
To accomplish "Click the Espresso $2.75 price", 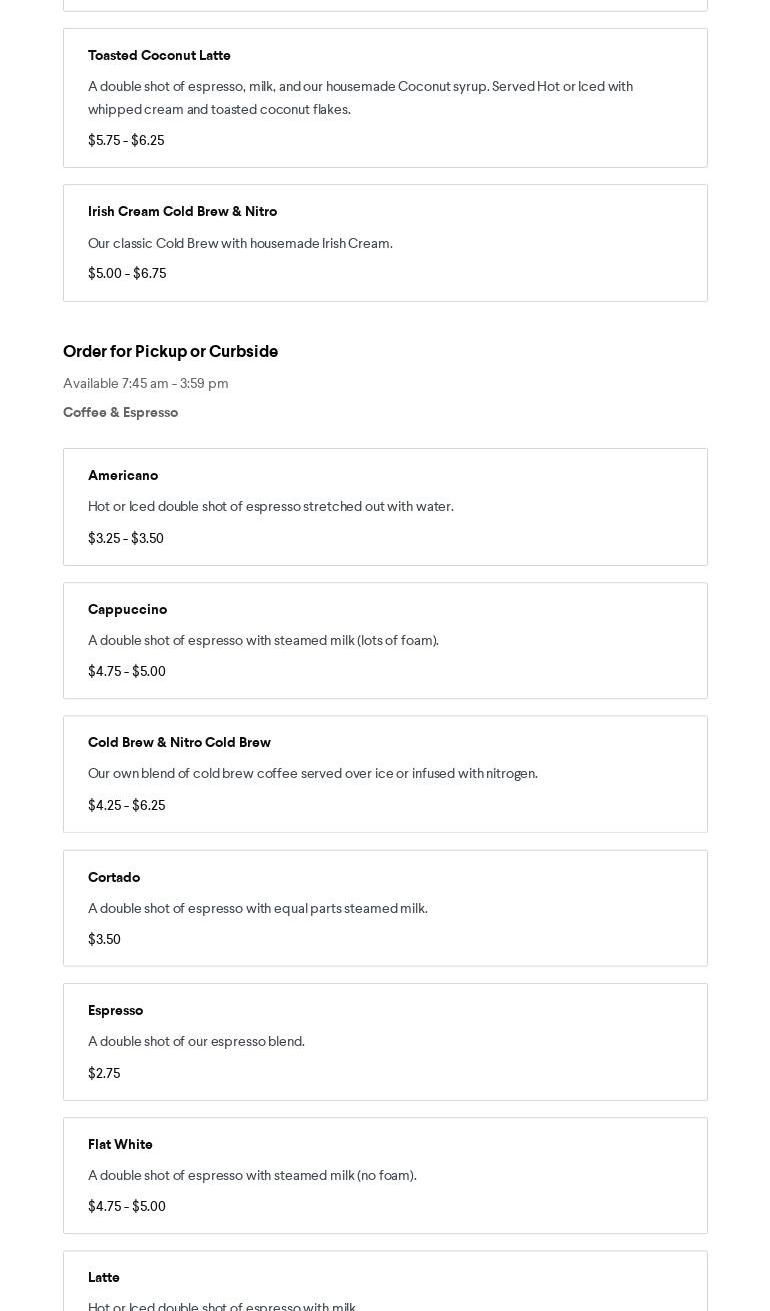I will 104,1073.
